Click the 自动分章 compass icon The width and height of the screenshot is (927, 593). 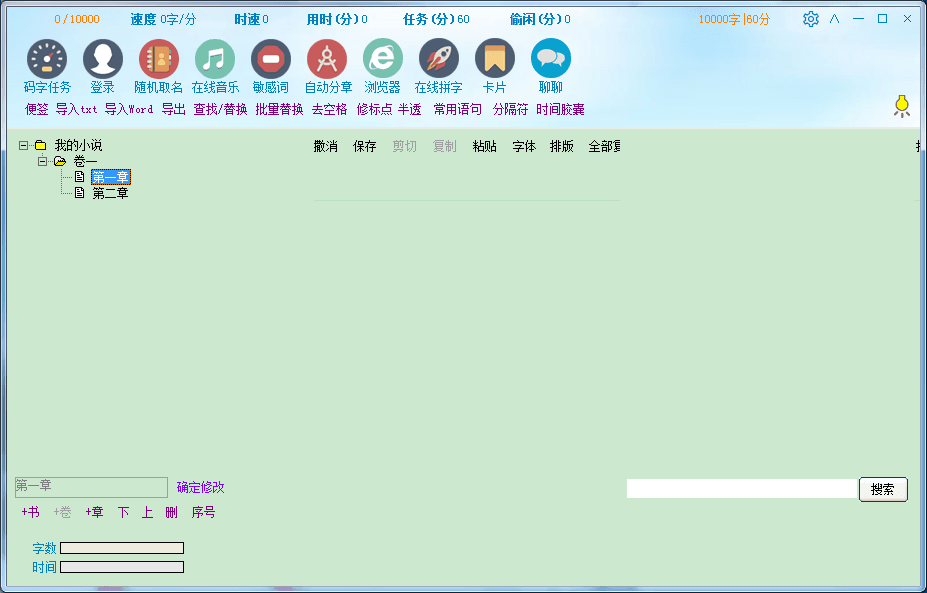(x=327, y=60)
